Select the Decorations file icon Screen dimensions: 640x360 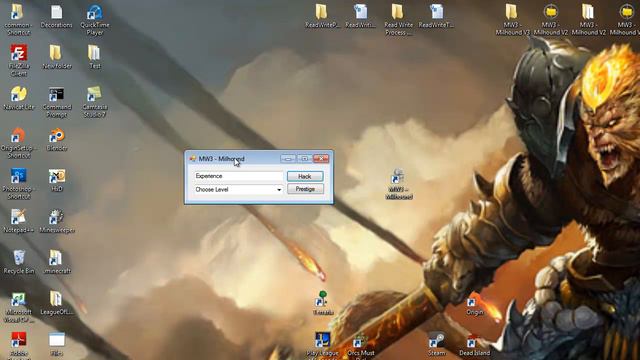(x=56, y=16)
